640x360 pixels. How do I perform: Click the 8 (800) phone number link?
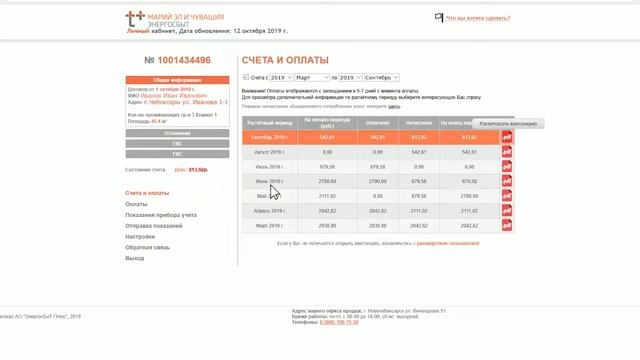(339, 322)
